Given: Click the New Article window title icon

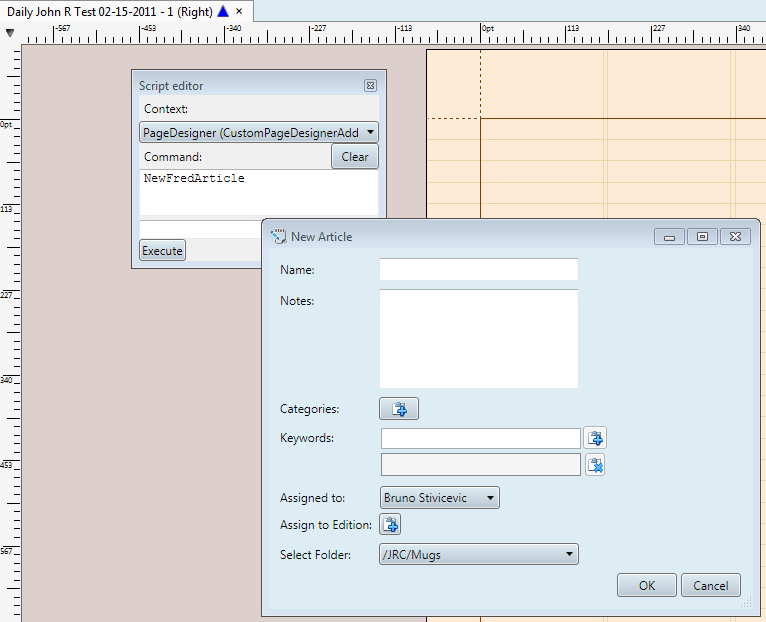Looking at the screenshot, I should [x=278, y=236].
